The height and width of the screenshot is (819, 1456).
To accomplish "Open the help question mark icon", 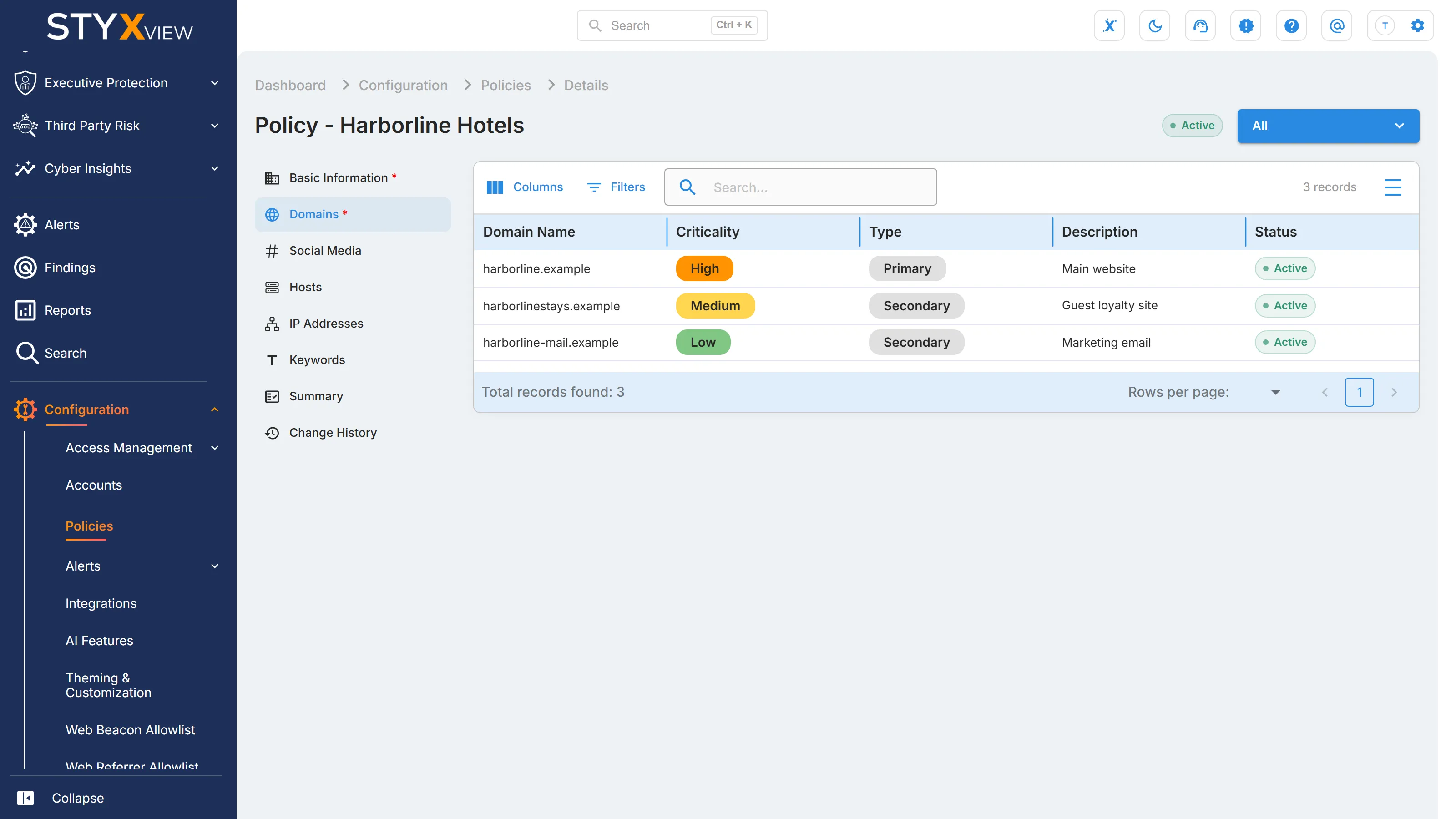I will point(1291,25).
